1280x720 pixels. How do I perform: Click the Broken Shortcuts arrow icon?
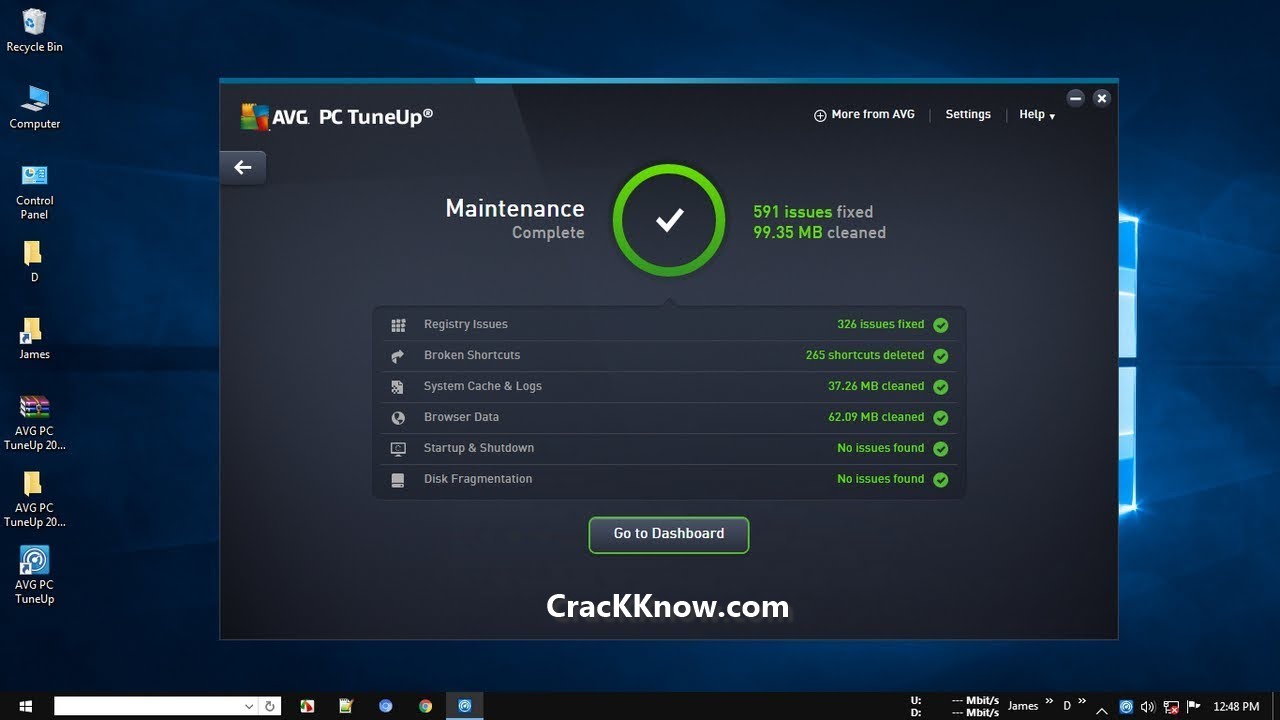tap(398, 356)
